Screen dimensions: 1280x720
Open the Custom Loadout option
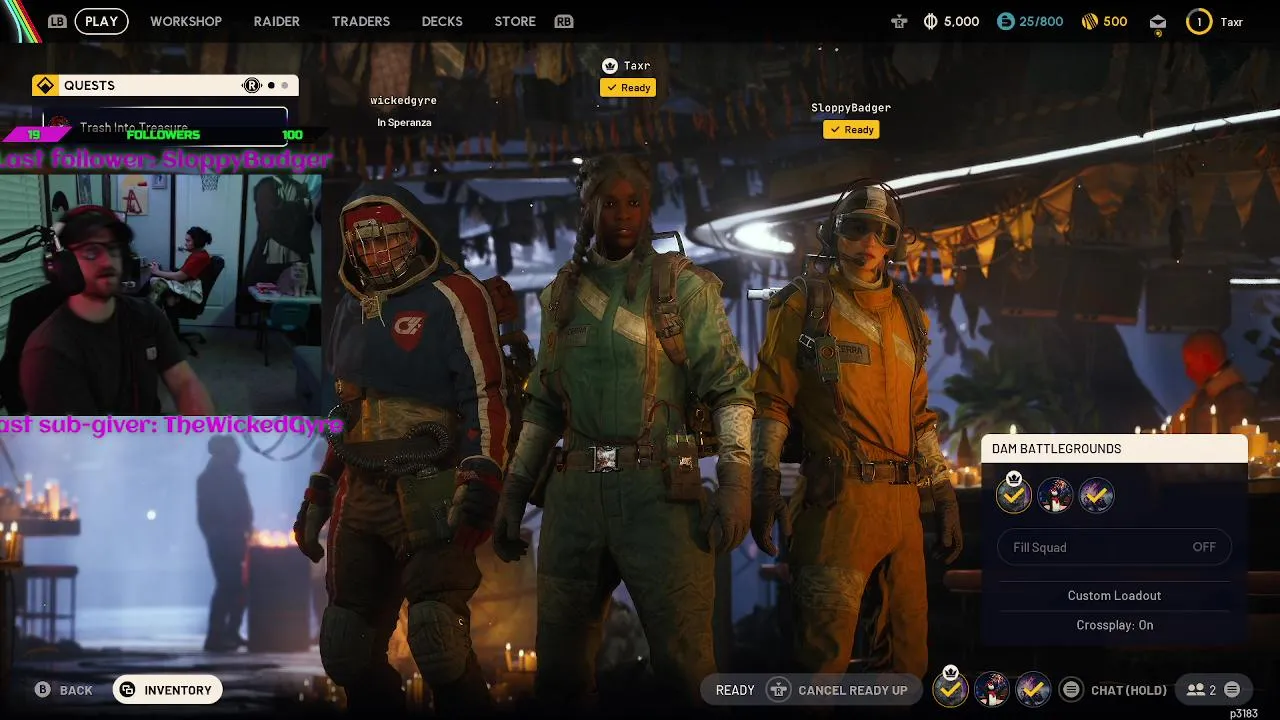click(1114, 595)
